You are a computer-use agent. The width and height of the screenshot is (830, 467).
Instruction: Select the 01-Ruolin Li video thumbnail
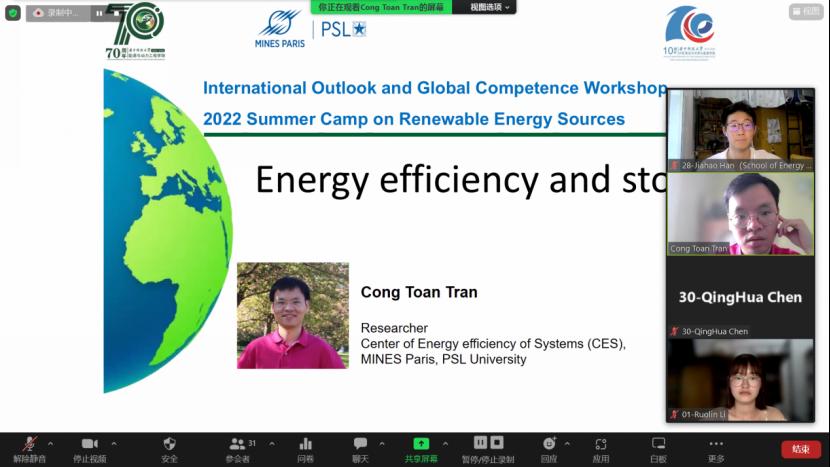[740, 380]
